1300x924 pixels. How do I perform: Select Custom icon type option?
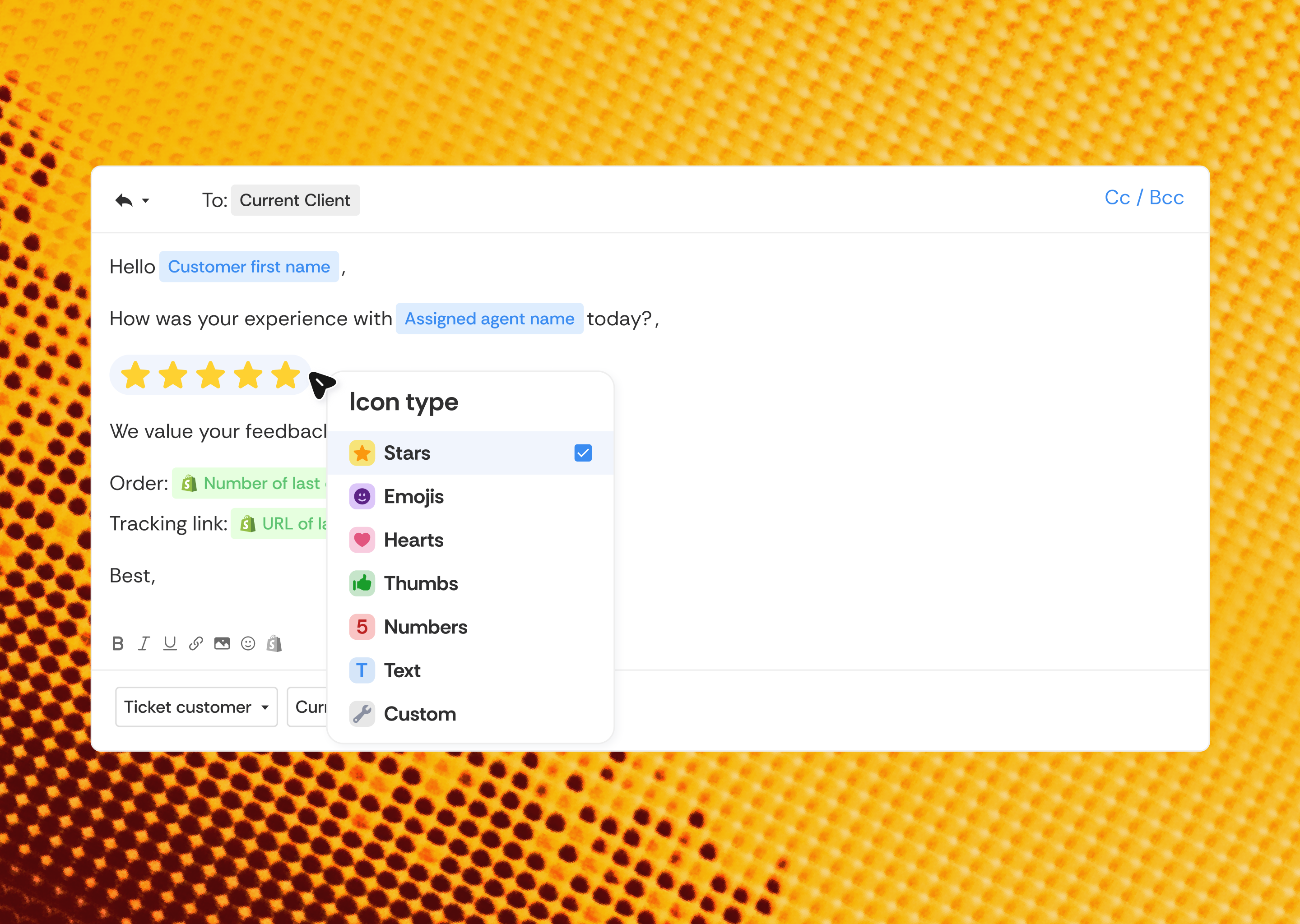click(x=419, y=714)
